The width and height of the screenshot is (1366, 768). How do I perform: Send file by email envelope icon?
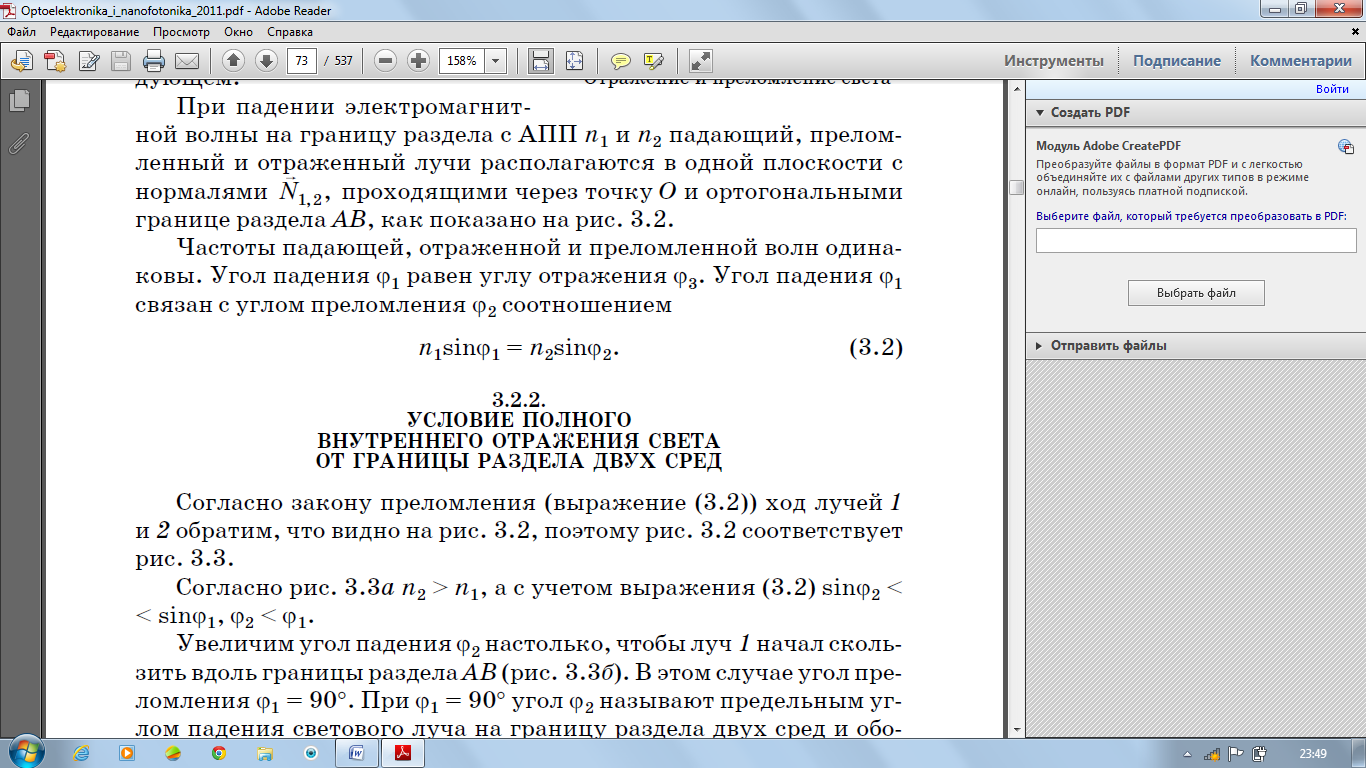click(x=187, y=61)
